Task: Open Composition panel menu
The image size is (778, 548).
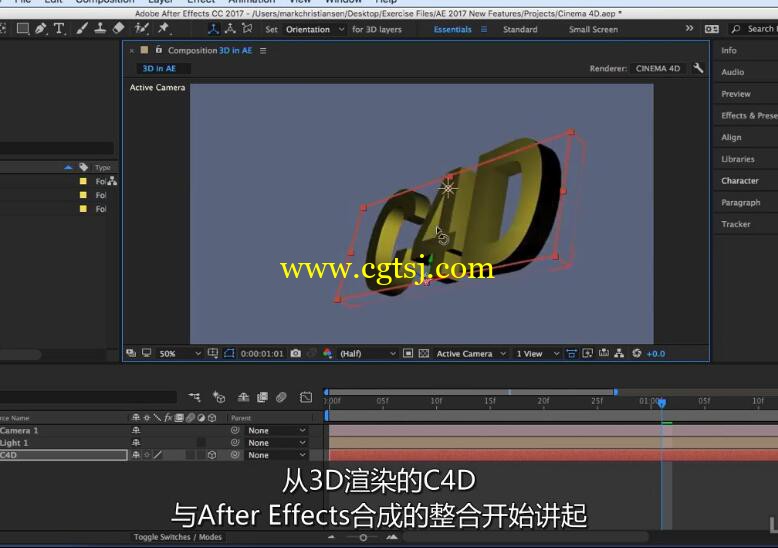Action: pos(263,51)
